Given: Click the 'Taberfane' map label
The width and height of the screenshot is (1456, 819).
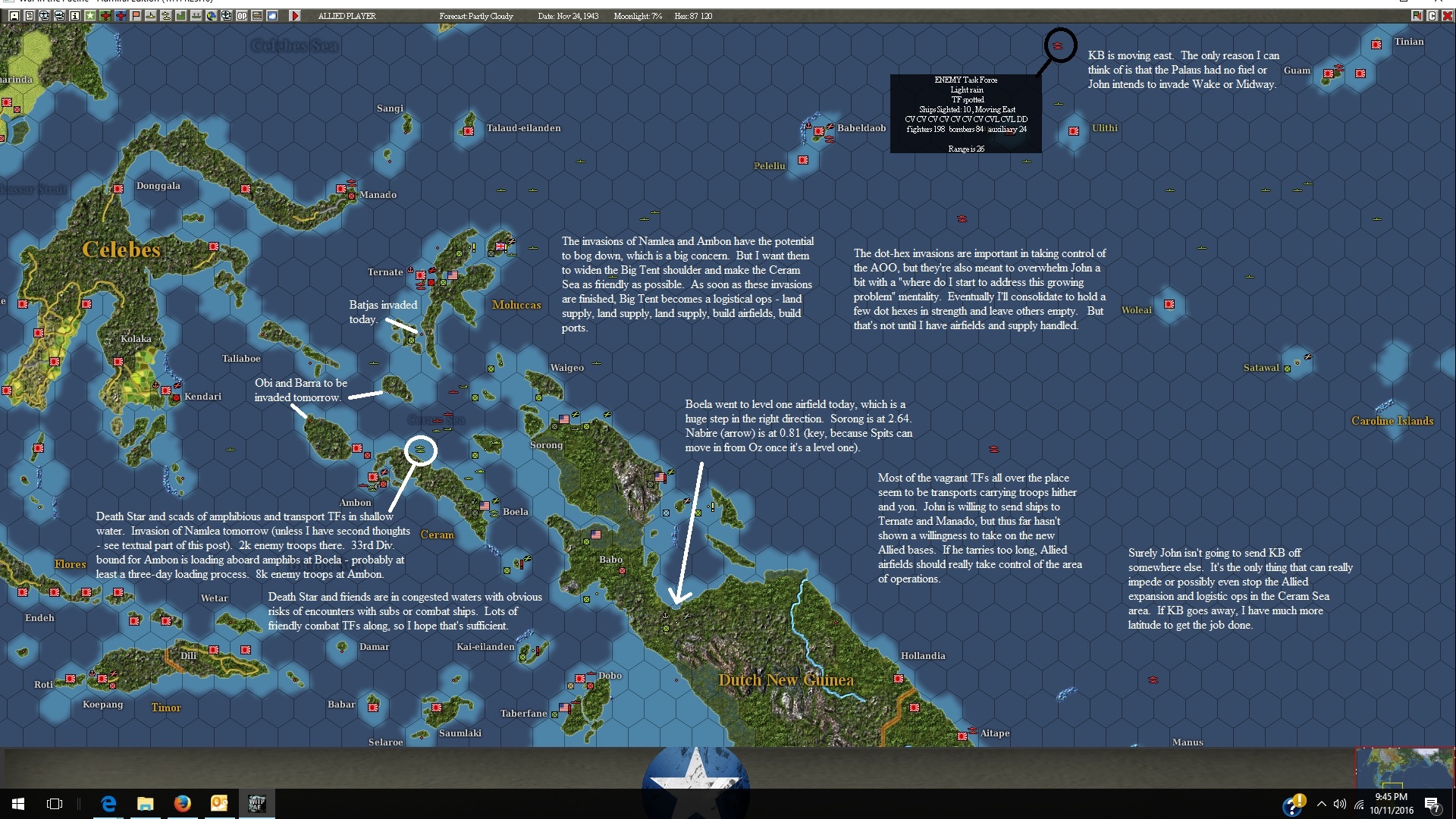Looking at the screenshot, I should tap(523, 714).
